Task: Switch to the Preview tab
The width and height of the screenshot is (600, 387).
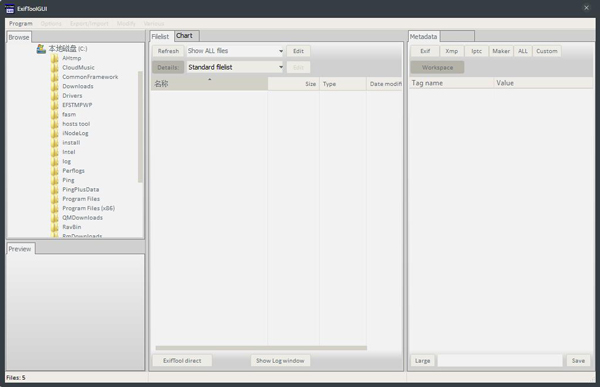Action: [x=20, y=249]
